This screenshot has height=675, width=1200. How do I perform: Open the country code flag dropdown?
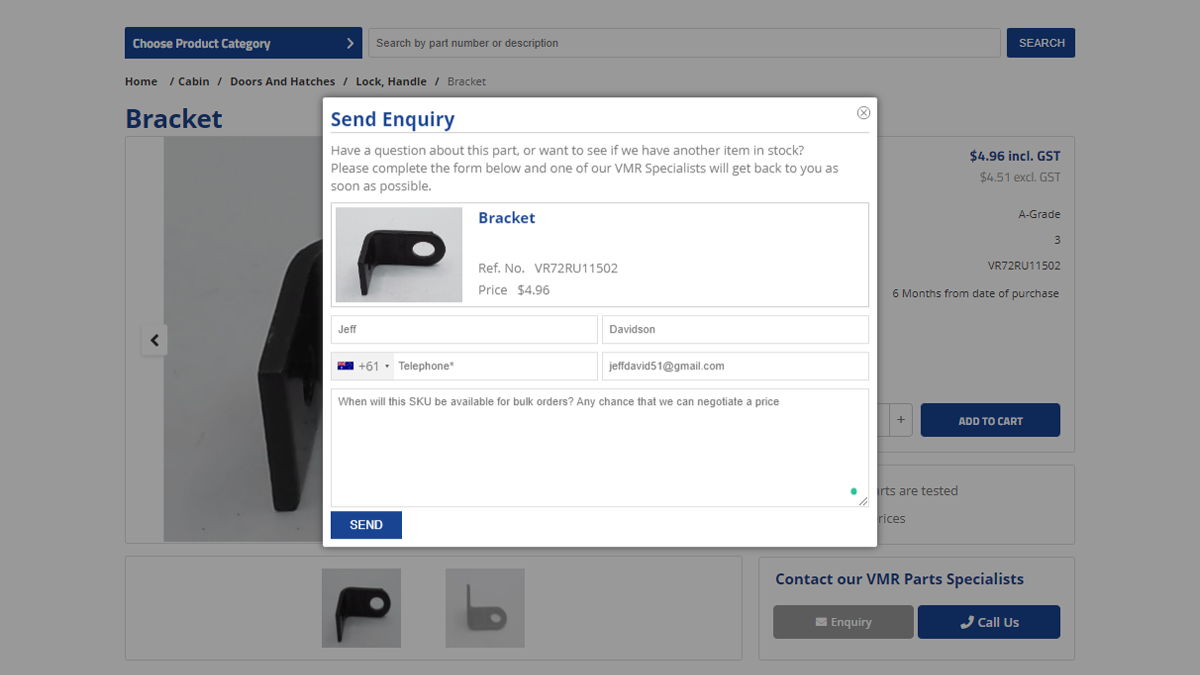[x=363, y=366]
